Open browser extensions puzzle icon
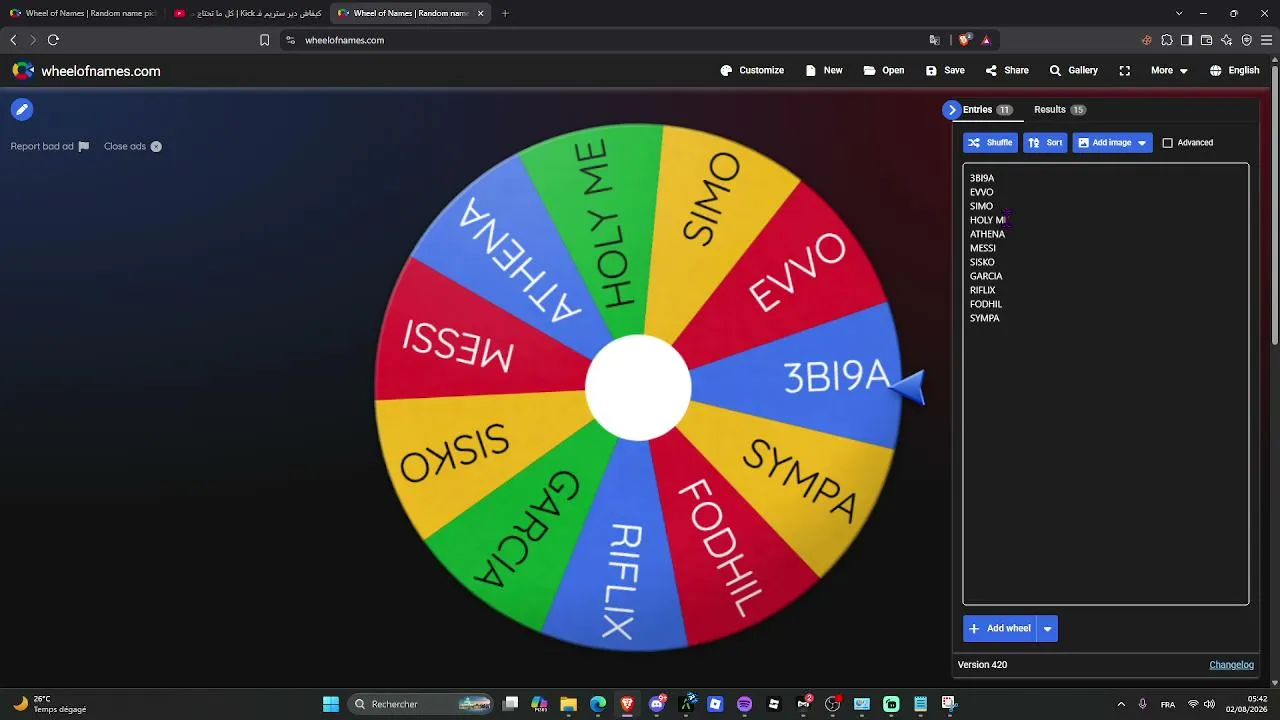This screenshot has height=720, width=1280. 1166,40
